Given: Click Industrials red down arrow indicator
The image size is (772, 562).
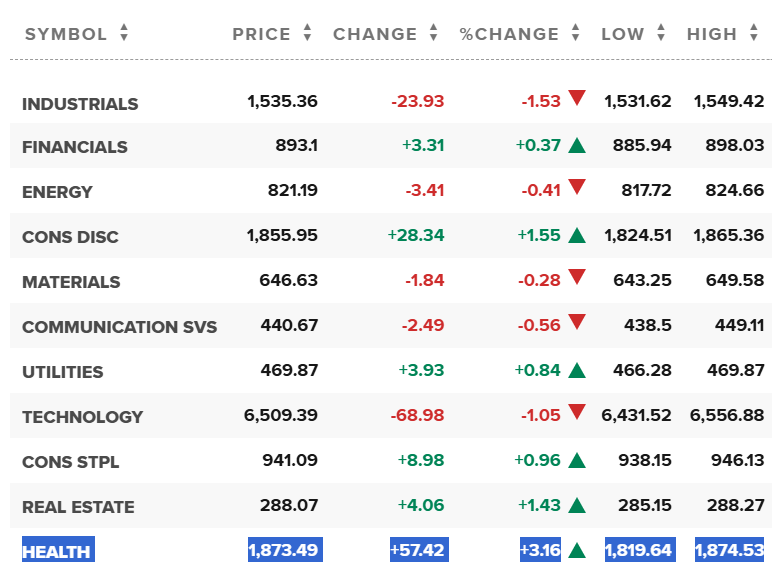Looking at the screenshot, I should coord(577,98).
